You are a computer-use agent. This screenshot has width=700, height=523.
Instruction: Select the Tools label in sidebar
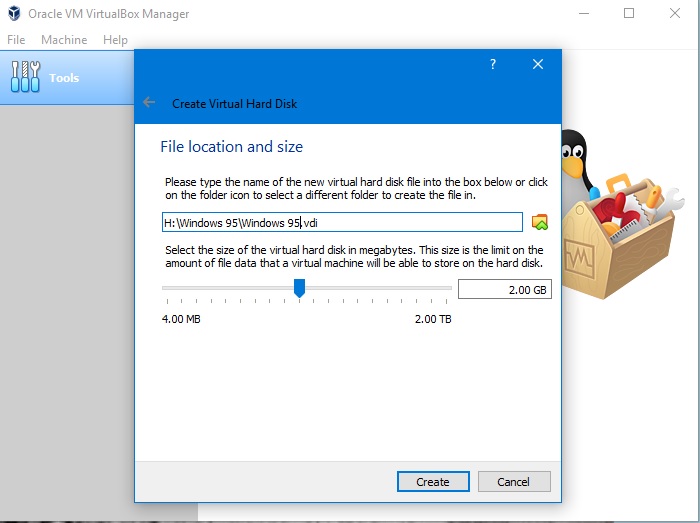[64, 78]
